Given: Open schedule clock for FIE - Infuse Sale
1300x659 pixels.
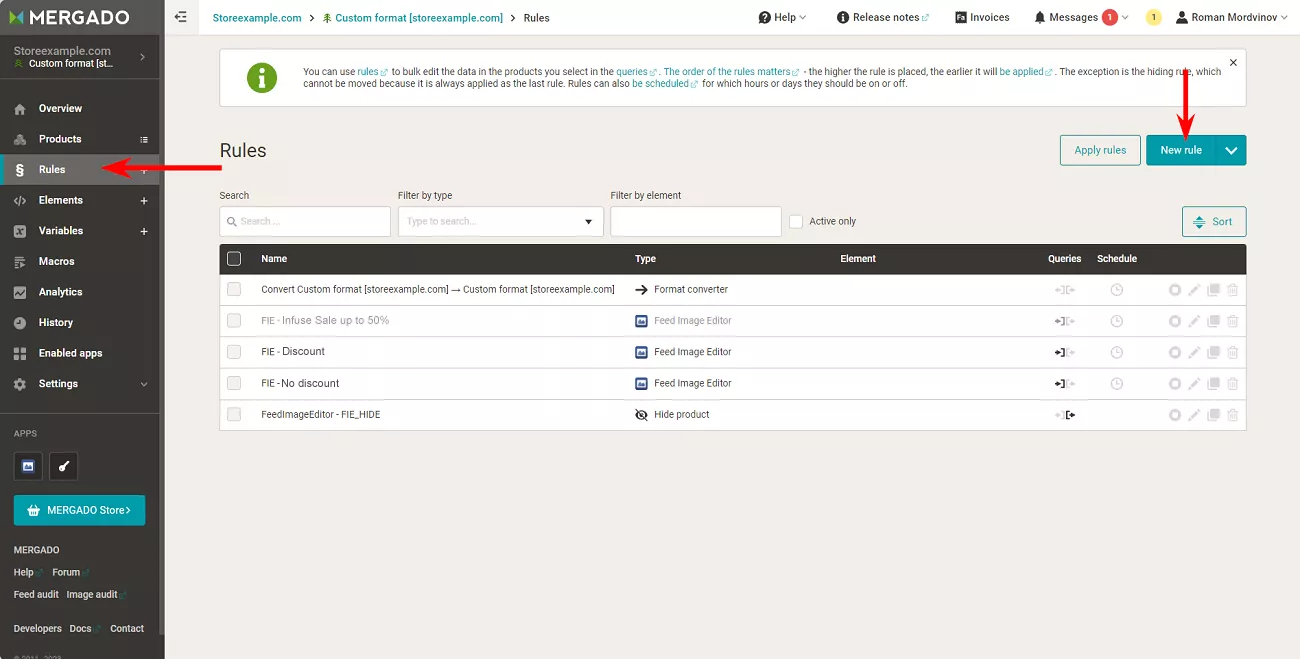Looking at the screenshot, I should [x=1117, y=321].
